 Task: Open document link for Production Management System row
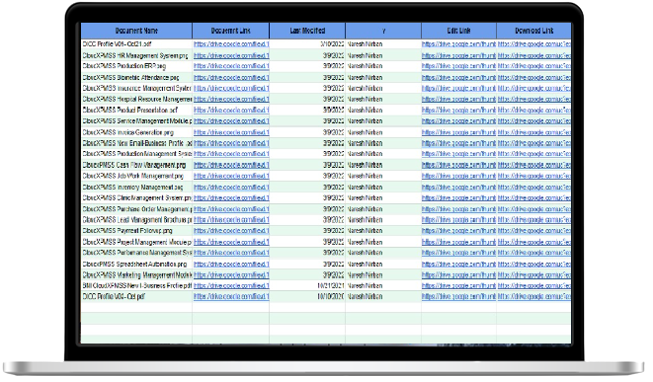coord(231,154)
